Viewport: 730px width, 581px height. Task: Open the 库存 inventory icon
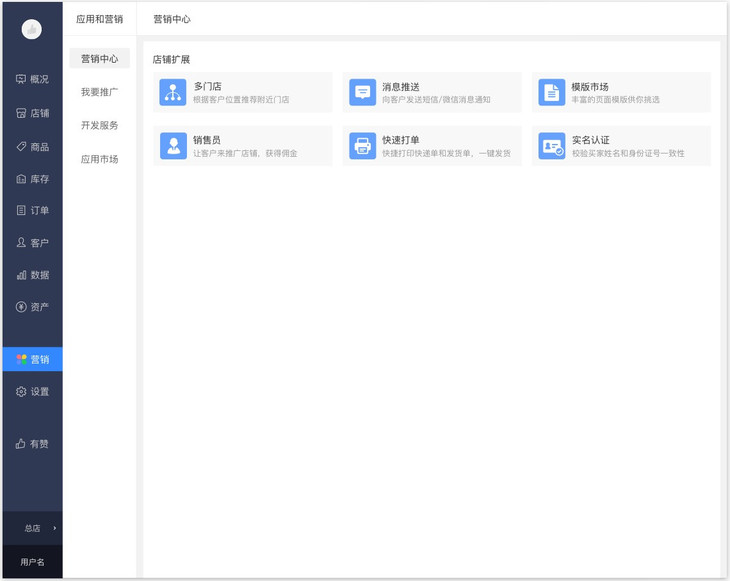(x=21, y=179)
